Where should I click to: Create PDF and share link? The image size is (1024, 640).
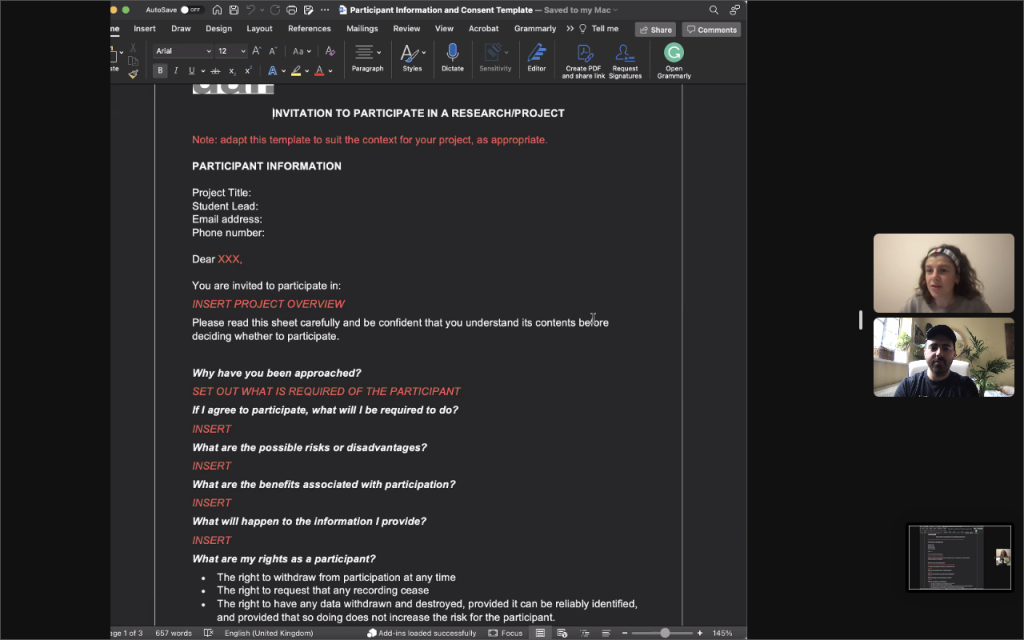point(583,61)
